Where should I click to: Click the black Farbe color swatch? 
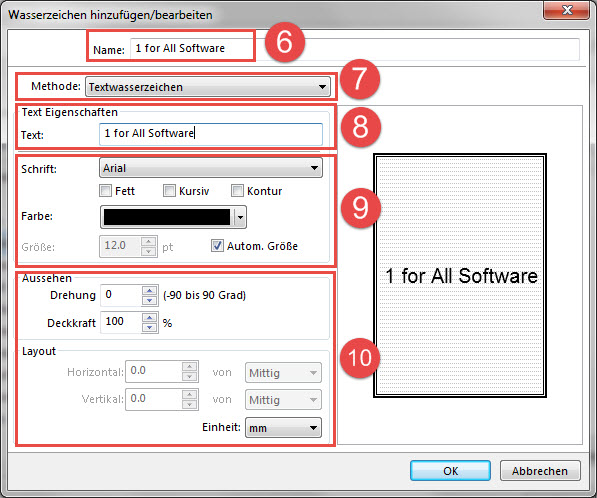[x=167, y=217]
